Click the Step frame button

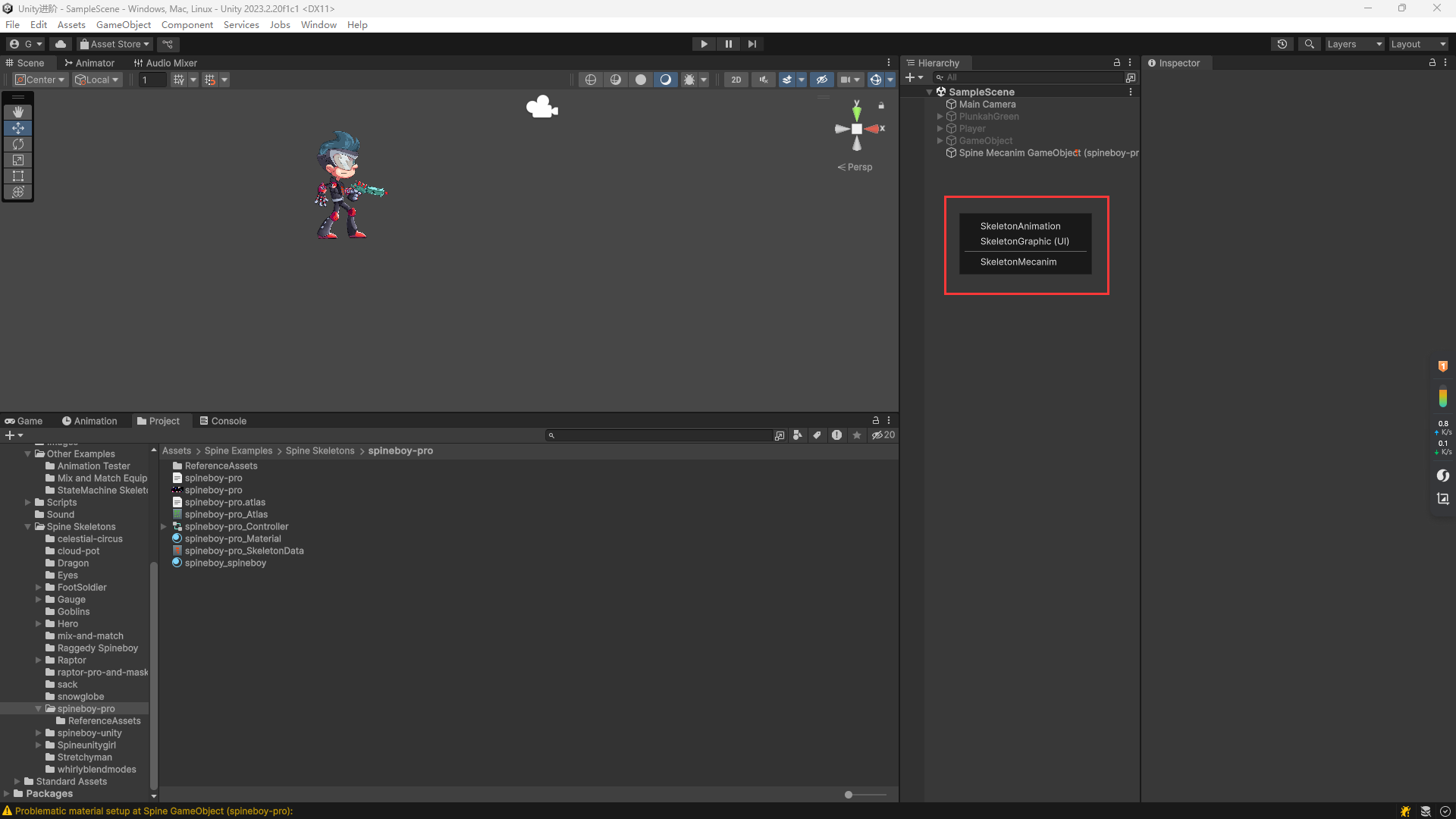pyautogui.click(x=752, y=44)
